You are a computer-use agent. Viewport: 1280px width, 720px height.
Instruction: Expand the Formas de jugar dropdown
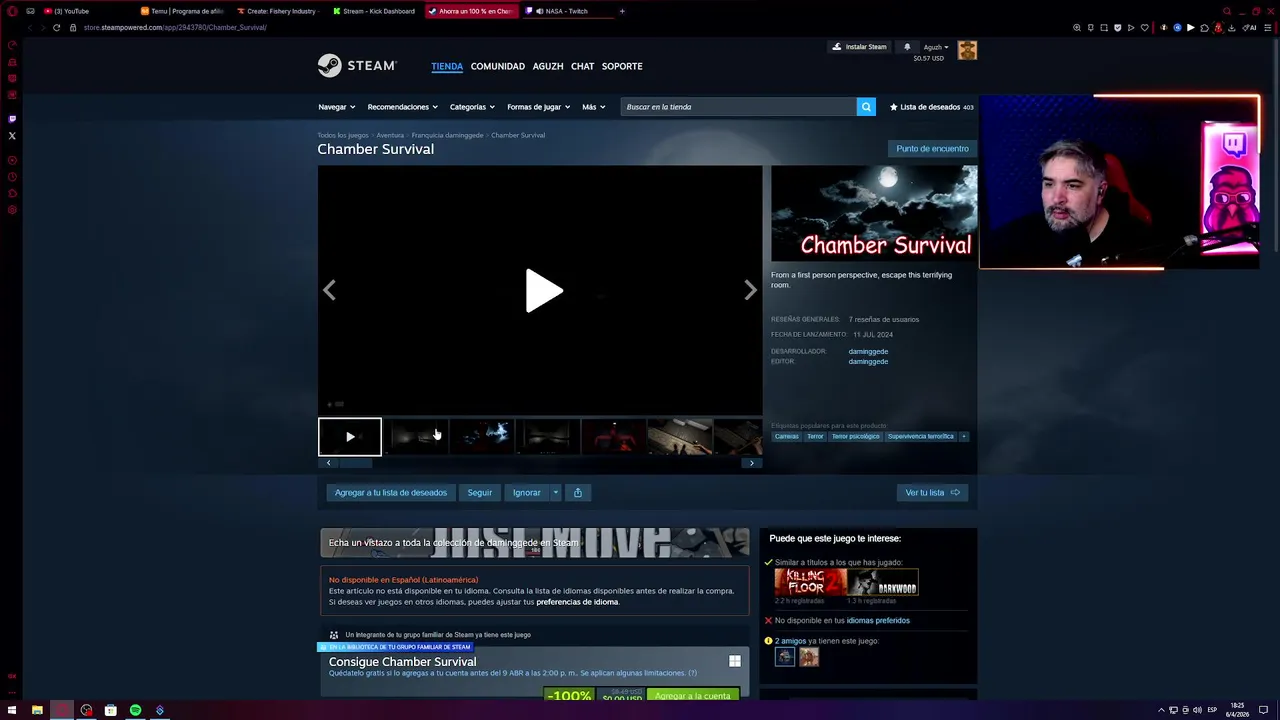click(538, 107)
